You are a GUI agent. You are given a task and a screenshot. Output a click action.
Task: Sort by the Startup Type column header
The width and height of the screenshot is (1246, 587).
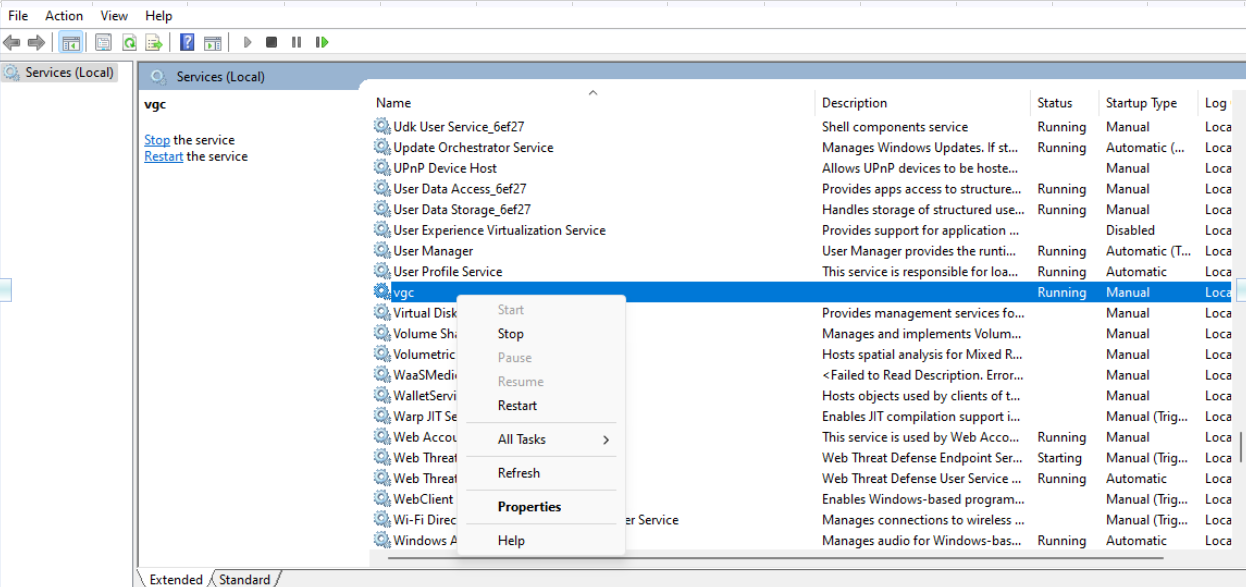coord(1141,103)
